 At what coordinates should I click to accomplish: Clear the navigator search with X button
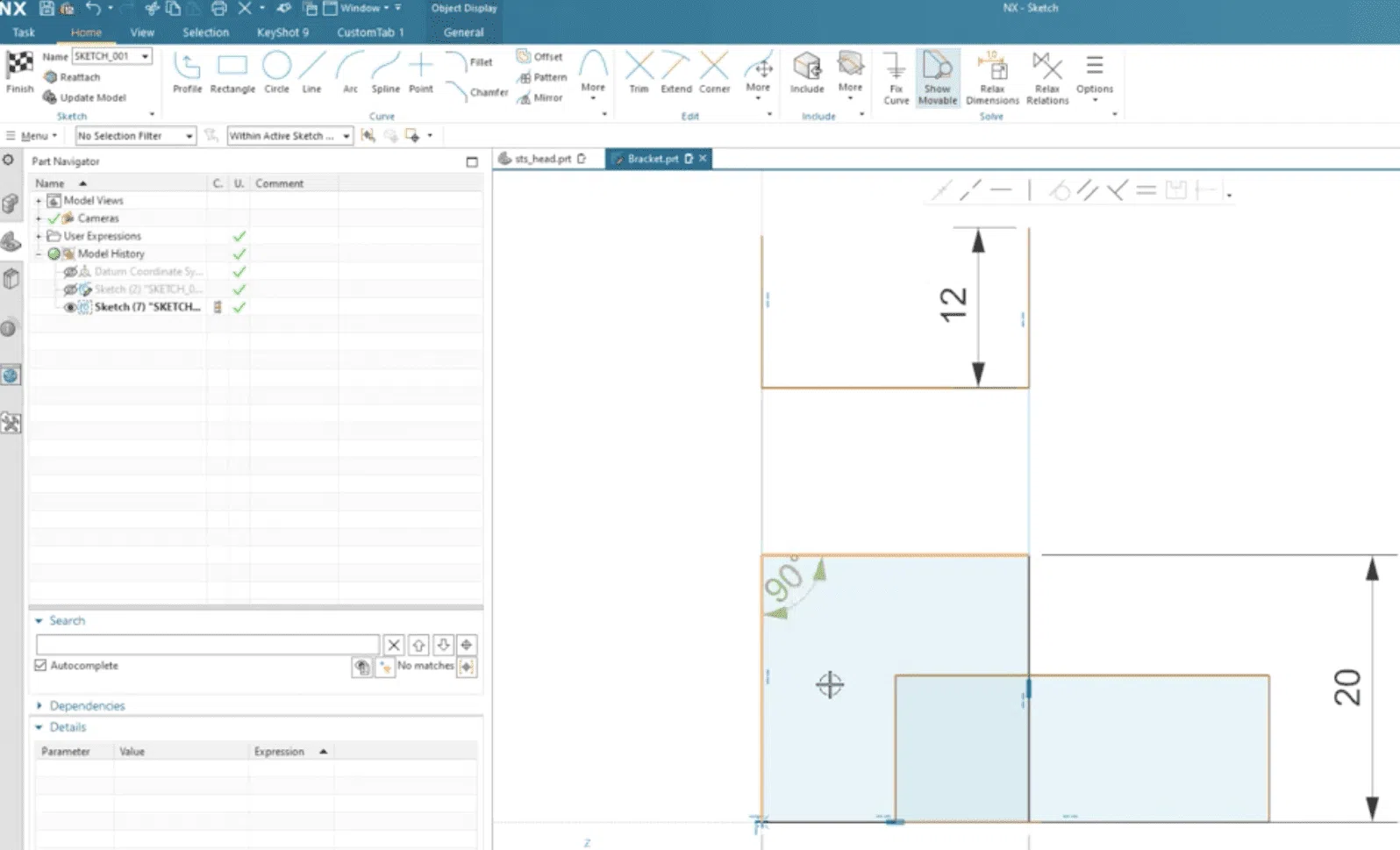(394, 645)
